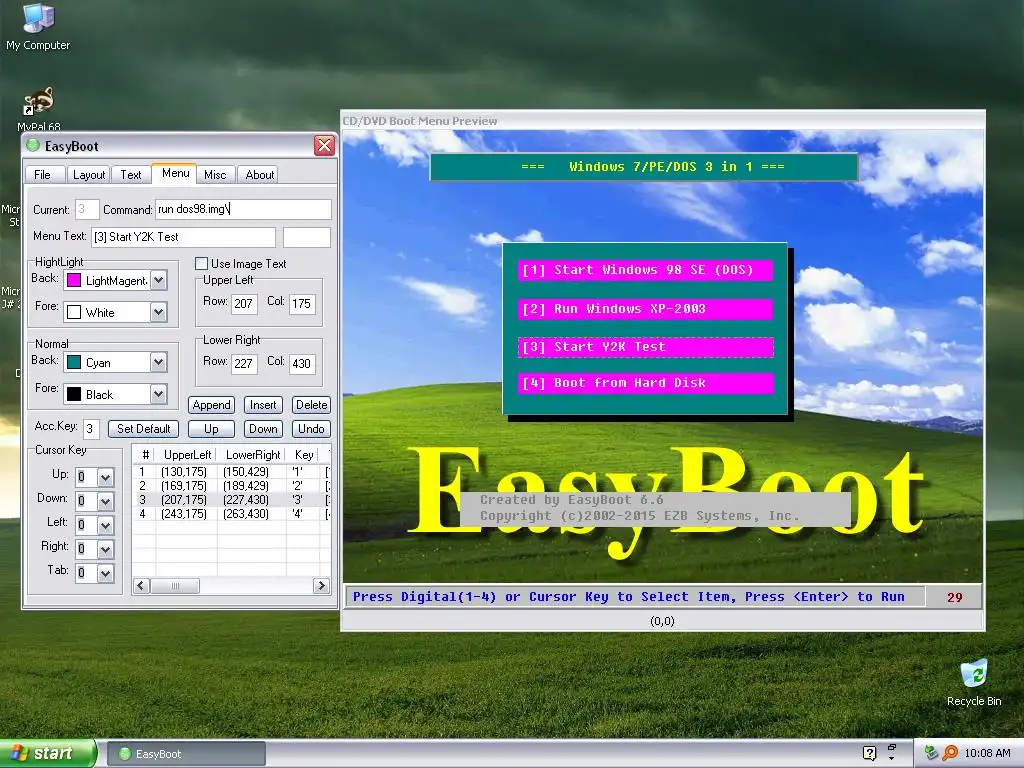
Task: Click the Lower Right Row field
Action: click(x=244, y=364)
